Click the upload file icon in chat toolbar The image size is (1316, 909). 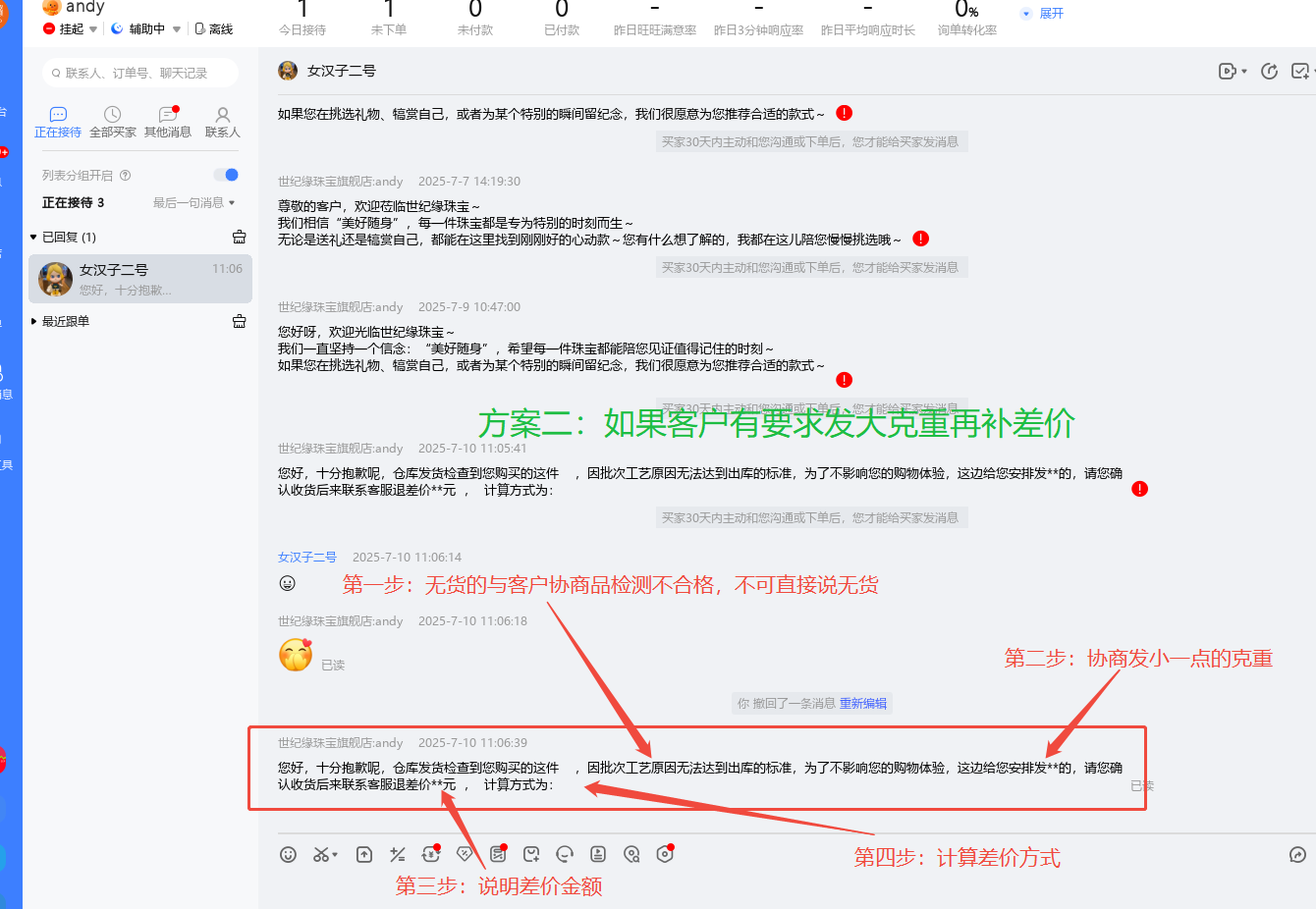(364, 854)
